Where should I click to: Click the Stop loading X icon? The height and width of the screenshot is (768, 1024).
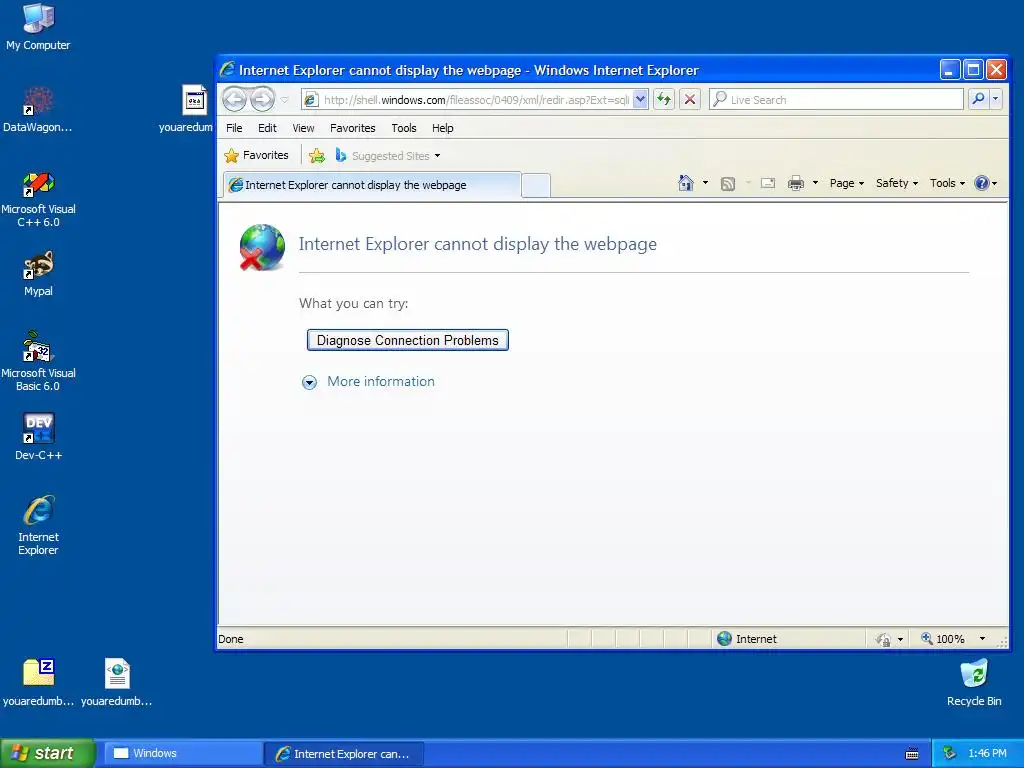tap(690, 100)
